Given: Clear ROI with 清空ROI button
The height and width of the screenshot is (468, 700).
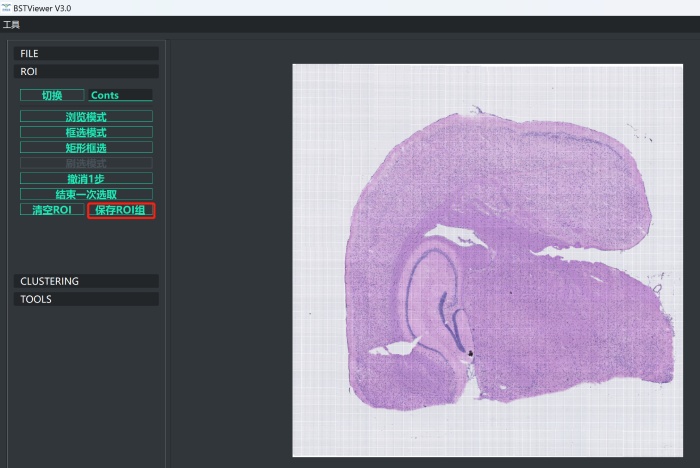Looking at the screenshot, I should (52, 210).
